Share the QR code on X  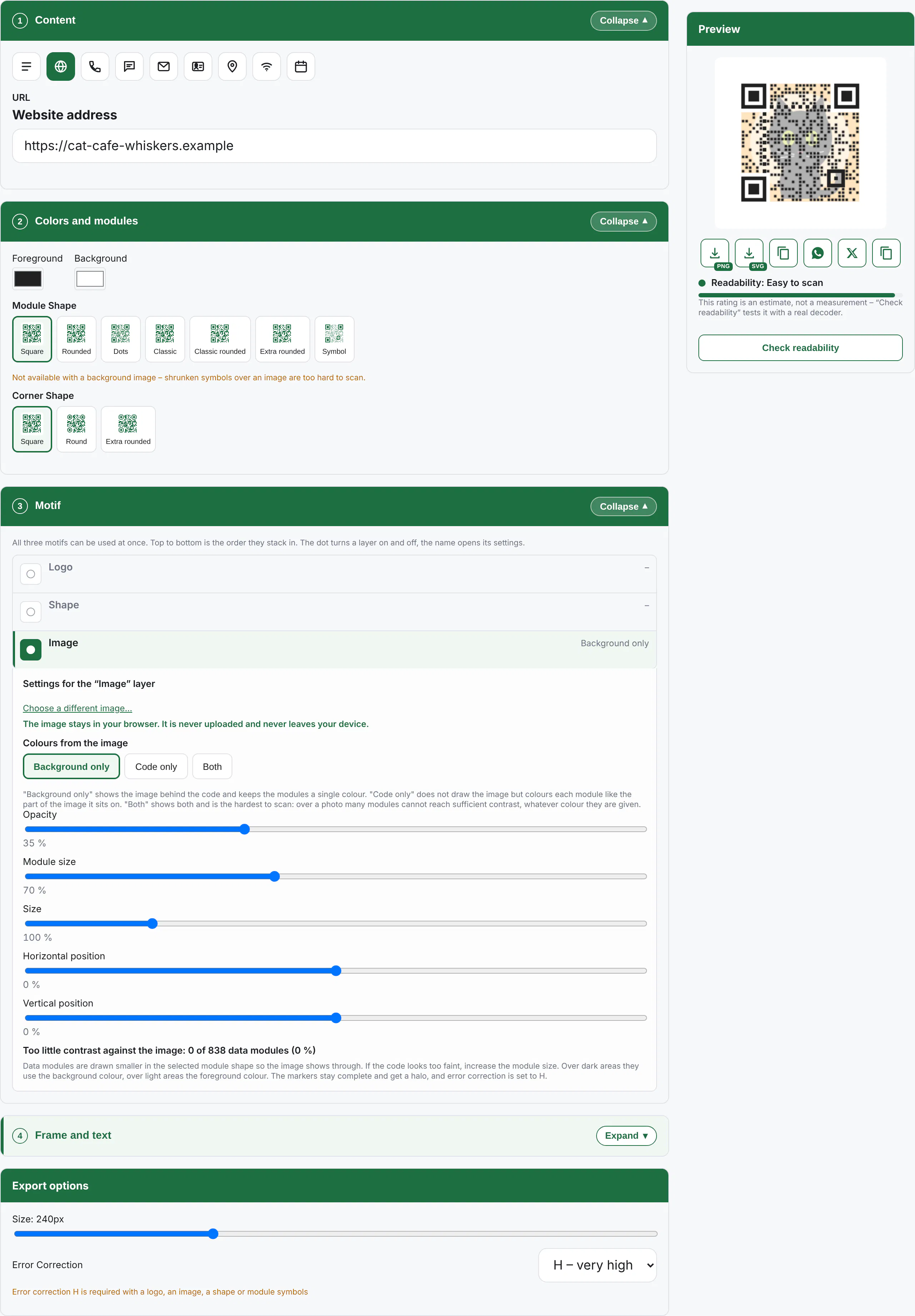click(852, 253)
